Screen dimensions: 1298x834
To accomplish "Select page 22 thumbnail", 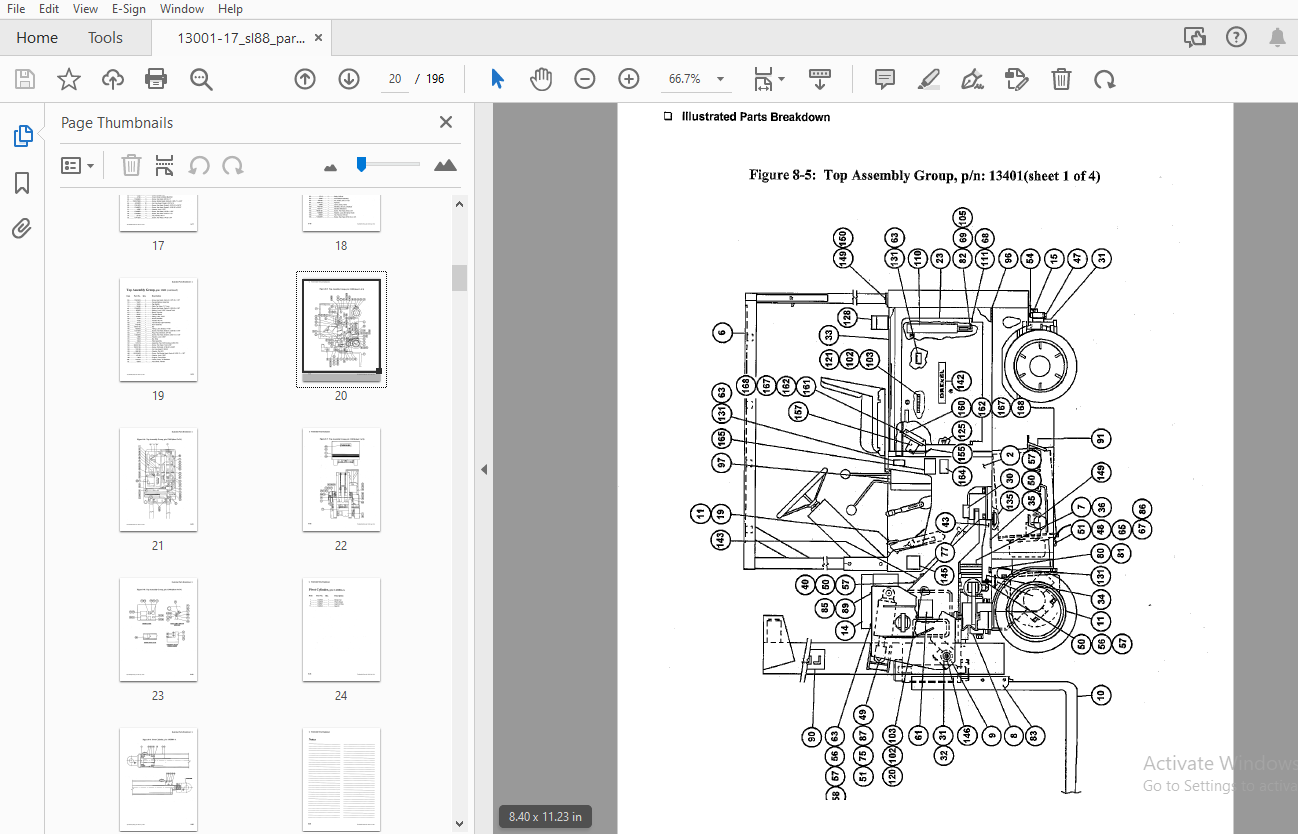I will click(x=341, y=480).
